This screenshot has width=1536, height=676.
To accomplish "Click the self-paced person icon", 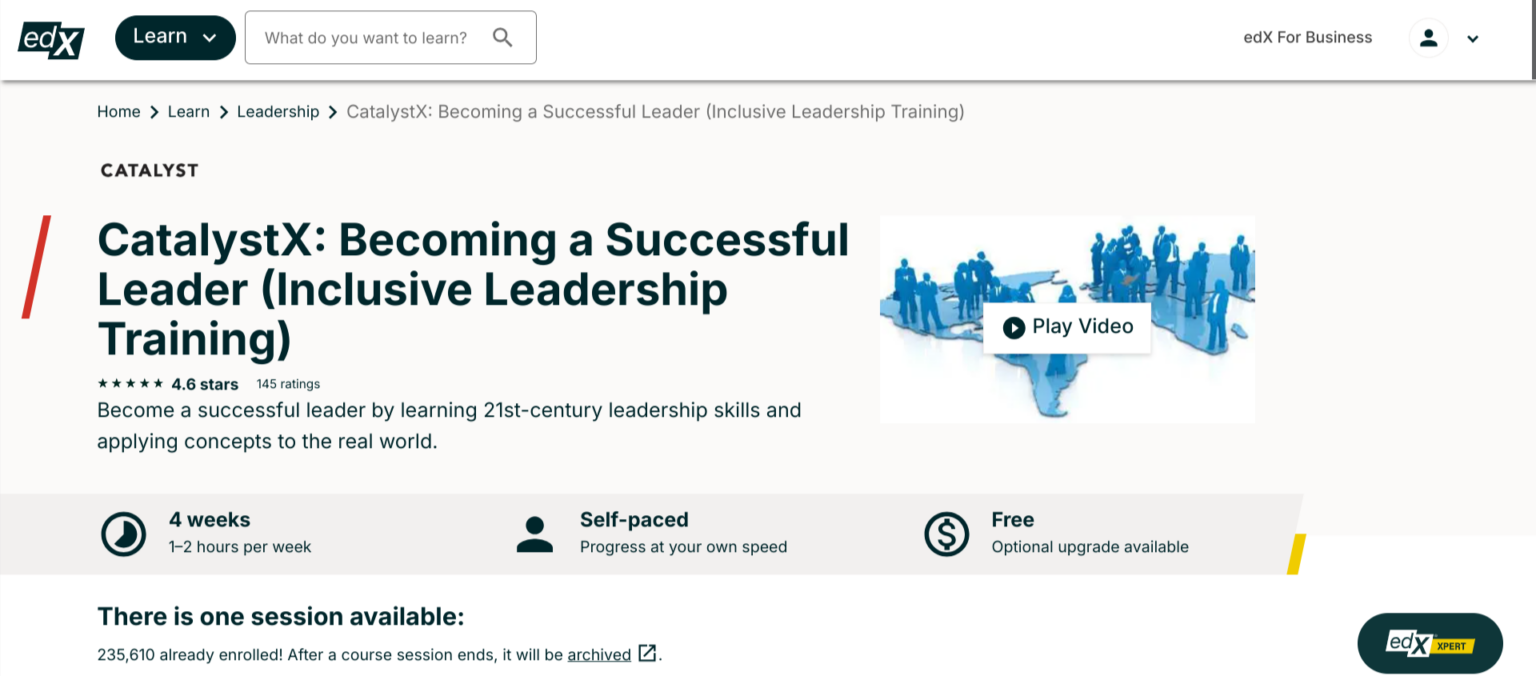I will click(x=535, y=533).
